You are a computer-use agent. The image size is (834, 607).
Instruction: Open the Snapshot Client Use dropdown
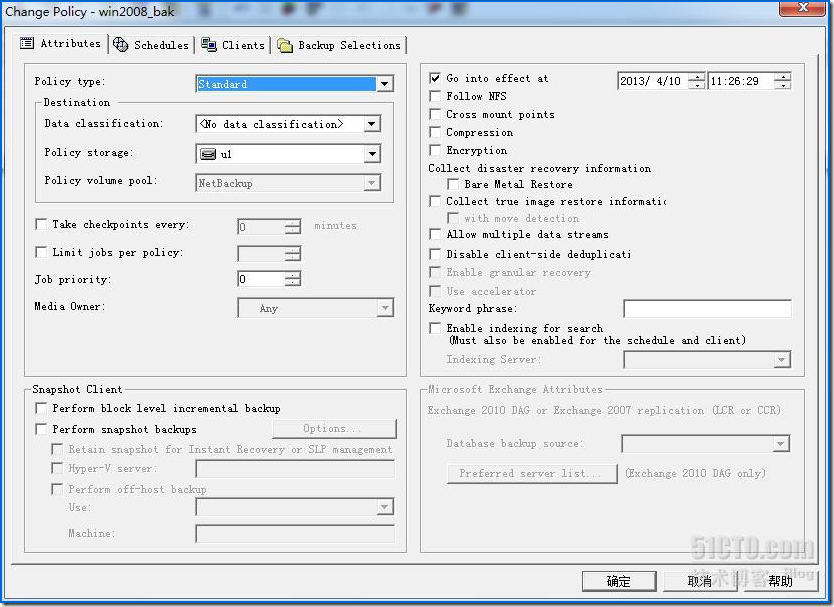pyautogui.click(x=385, y=507)
